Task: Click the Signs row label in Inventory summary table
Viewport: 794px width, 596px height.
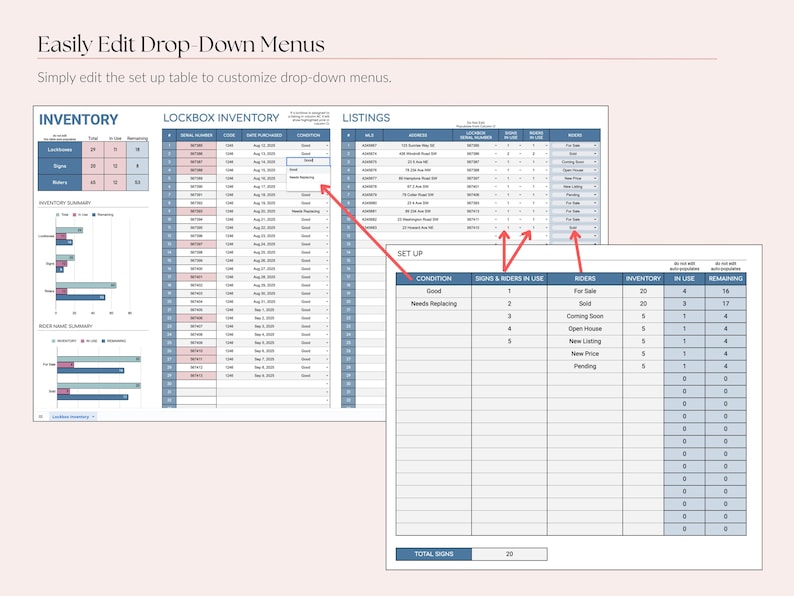Action: 60,166
